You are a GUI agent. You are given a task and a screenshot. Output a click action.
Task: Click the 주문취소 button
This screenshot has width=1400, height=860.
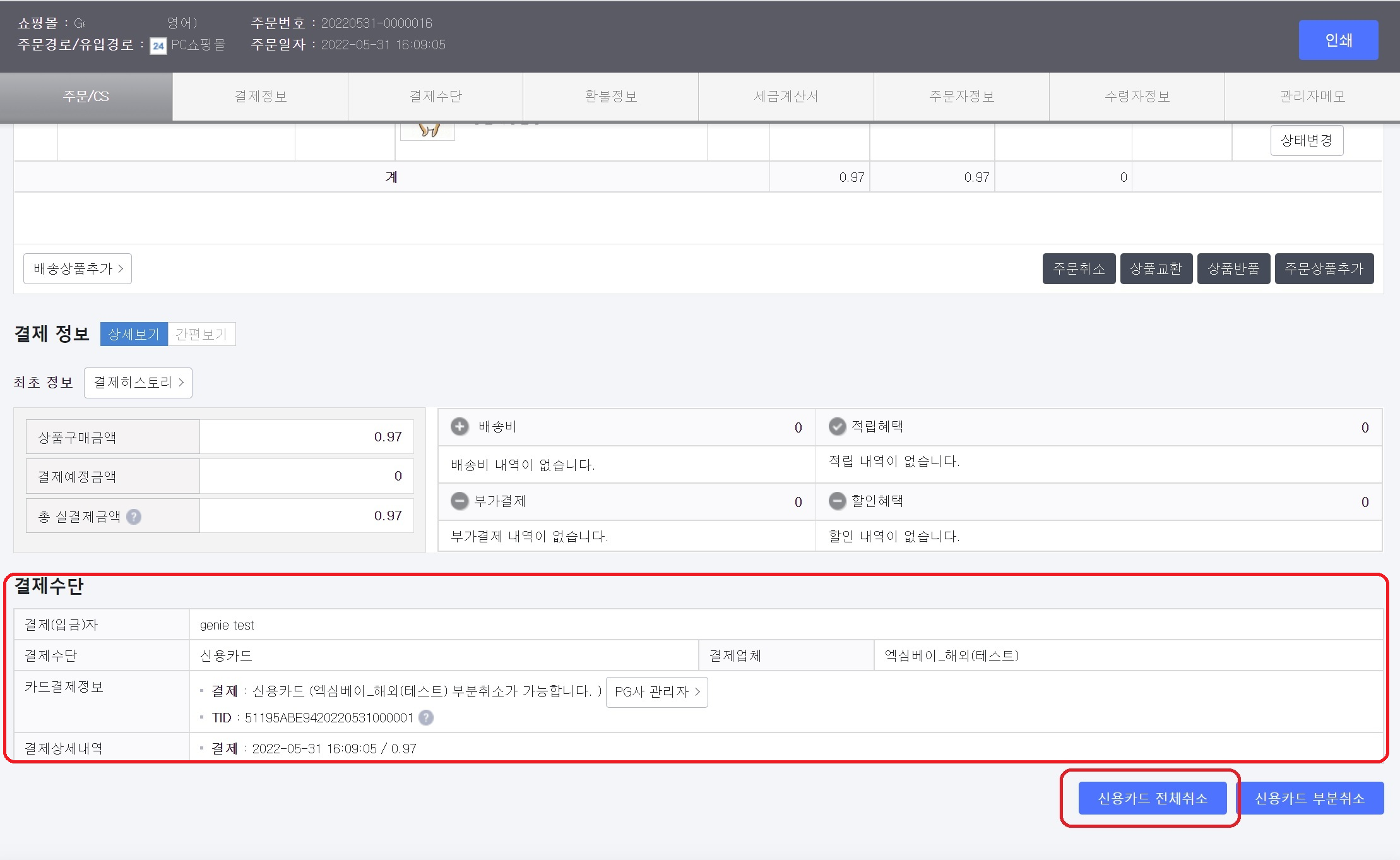[x=1079, y=269]
